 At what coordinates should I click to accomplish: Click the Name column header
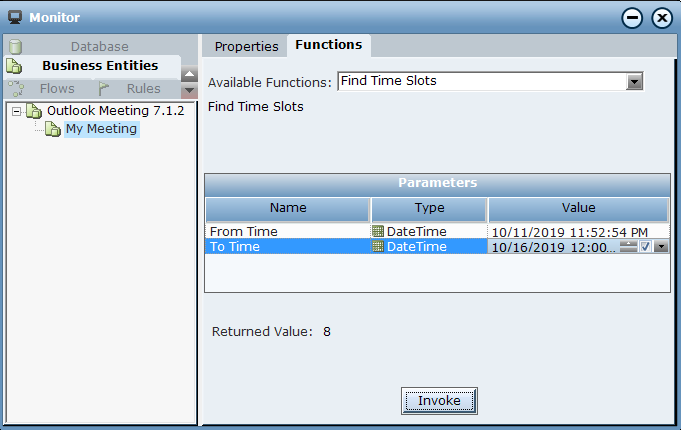click(x=288, y=208)
